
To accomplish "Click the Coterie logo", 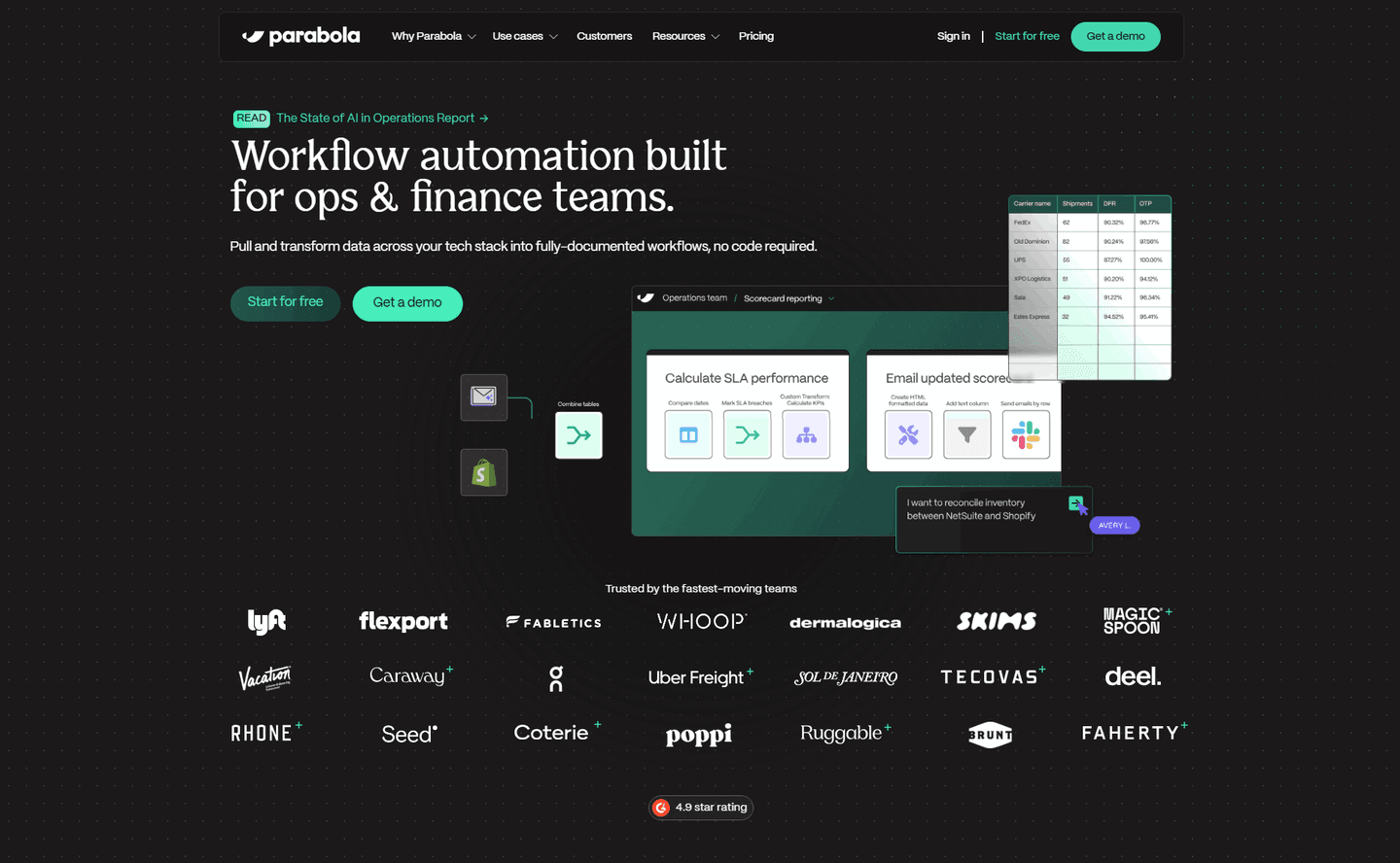I will (x=557, y=733).
